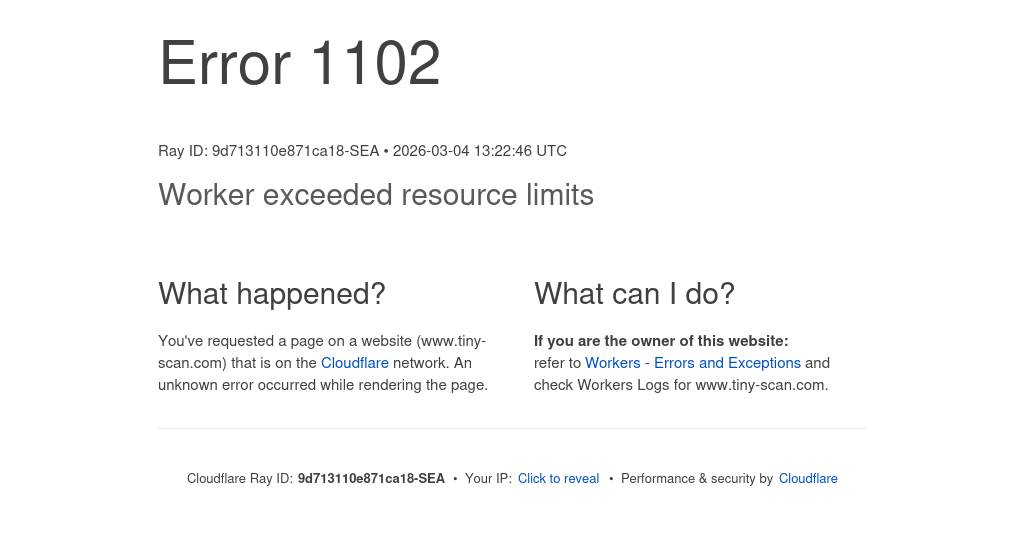The image size is (1024, 537).
Task: Click the bold website owner line
Action: coord(661,341)
